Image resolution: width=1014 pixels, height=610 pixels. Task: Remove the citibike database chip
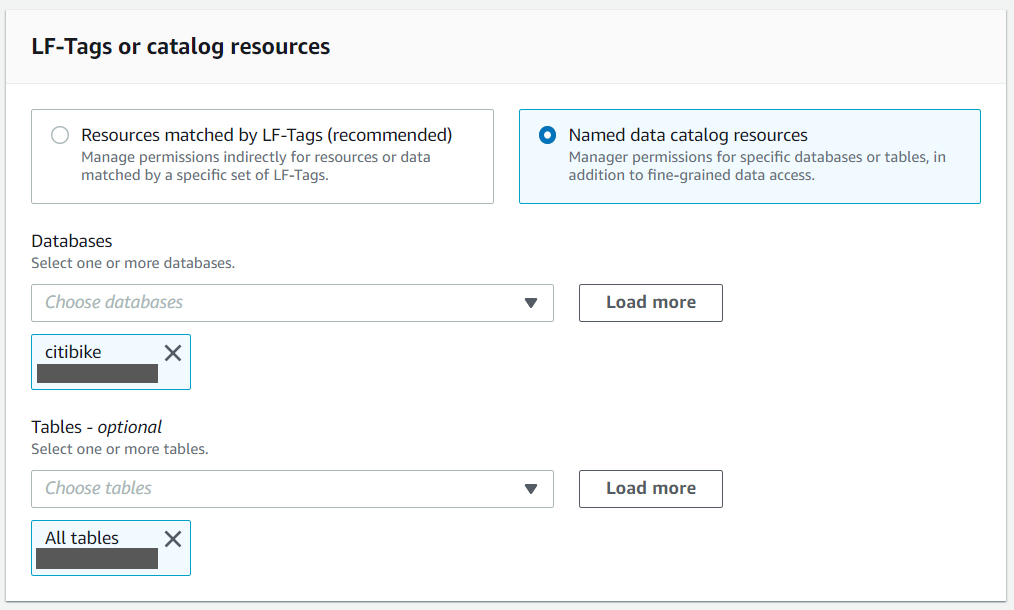tap(173, 352)
